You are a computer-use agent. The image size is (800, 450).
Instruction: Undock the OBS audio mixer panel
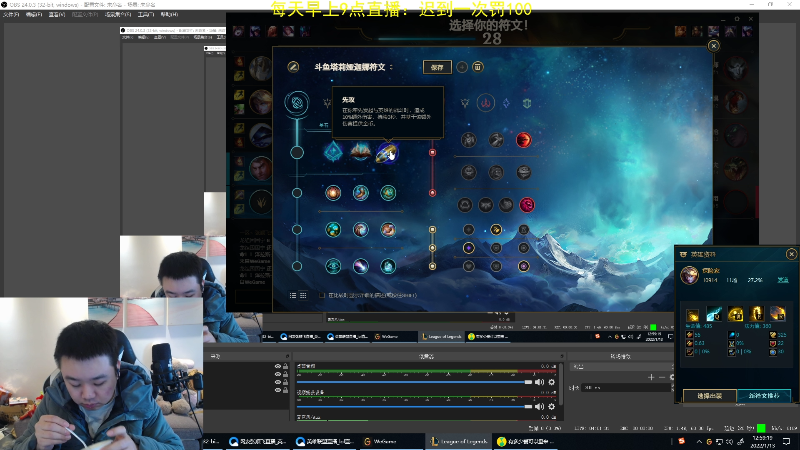click(x=562, y=356)
